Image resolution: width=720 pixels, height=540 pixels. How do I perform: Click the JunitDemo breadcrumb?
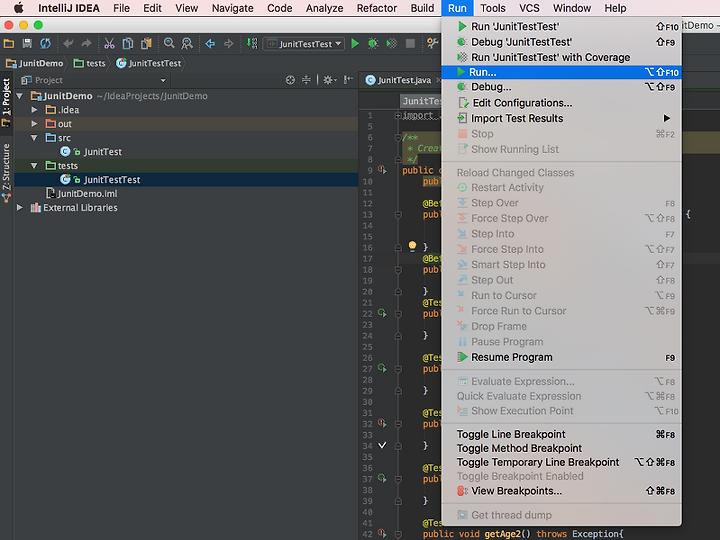35,63
